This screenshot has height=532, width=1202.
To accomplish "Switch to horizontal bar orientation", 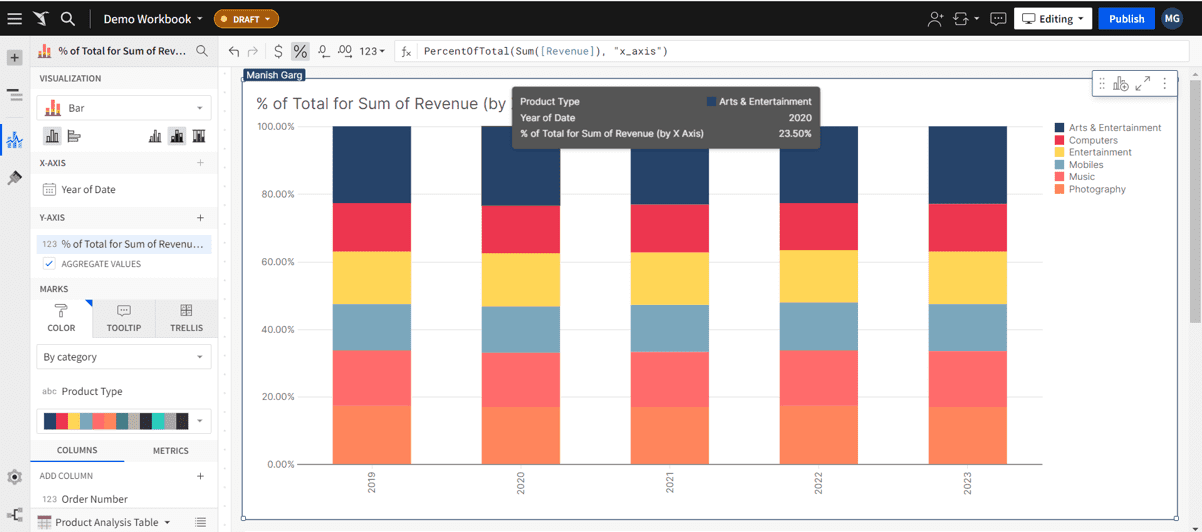I will 74,136.
